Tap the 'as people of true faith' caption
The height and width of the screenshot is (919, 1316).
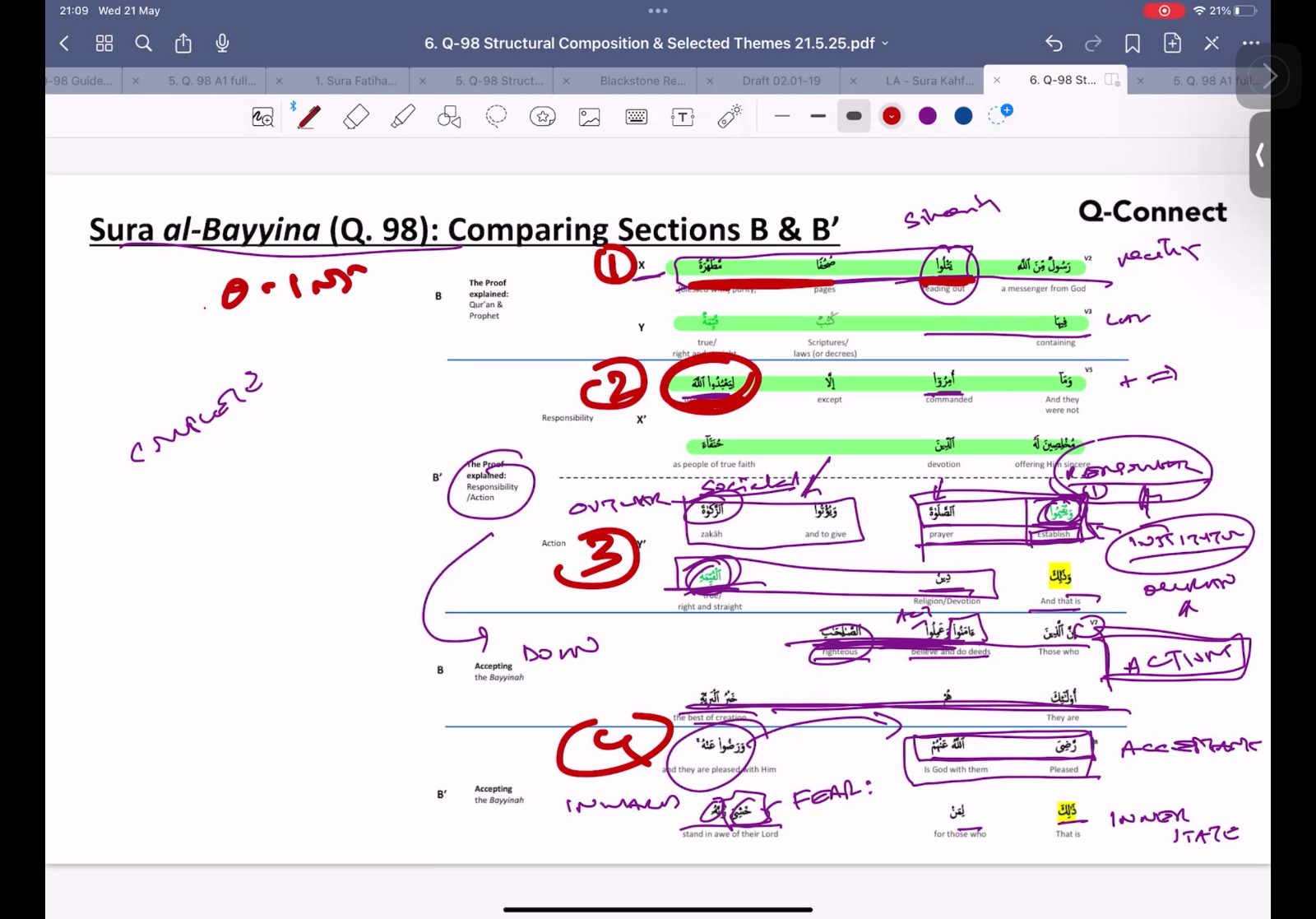714,464
